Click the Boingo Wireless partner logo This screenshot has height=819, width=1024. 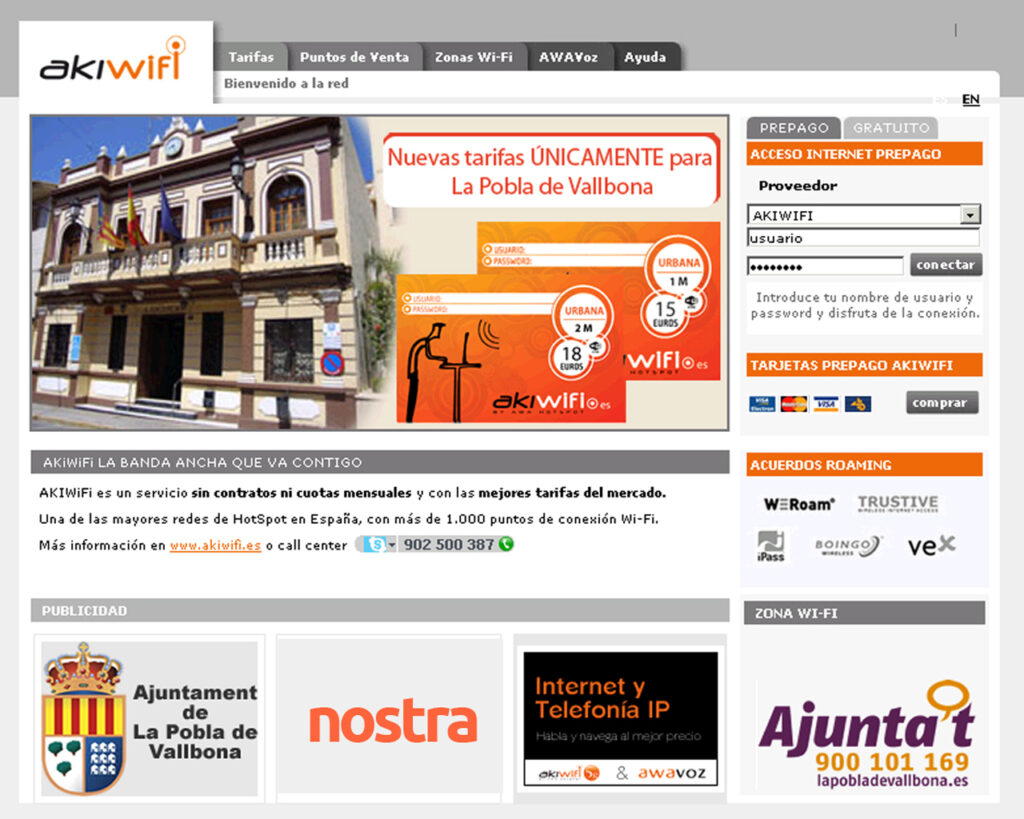[x=848, y=546]
